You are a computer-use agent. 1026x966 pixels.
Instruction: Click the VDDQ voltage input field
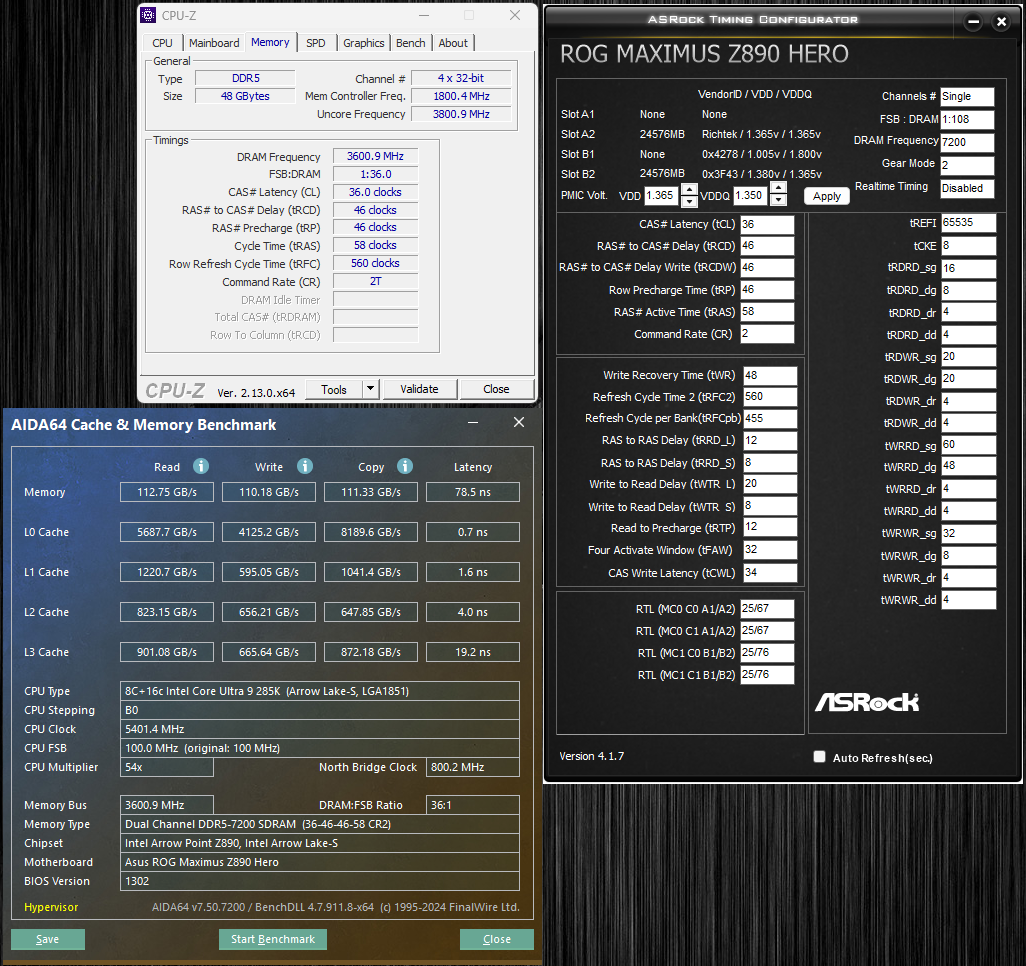point(751,195)
